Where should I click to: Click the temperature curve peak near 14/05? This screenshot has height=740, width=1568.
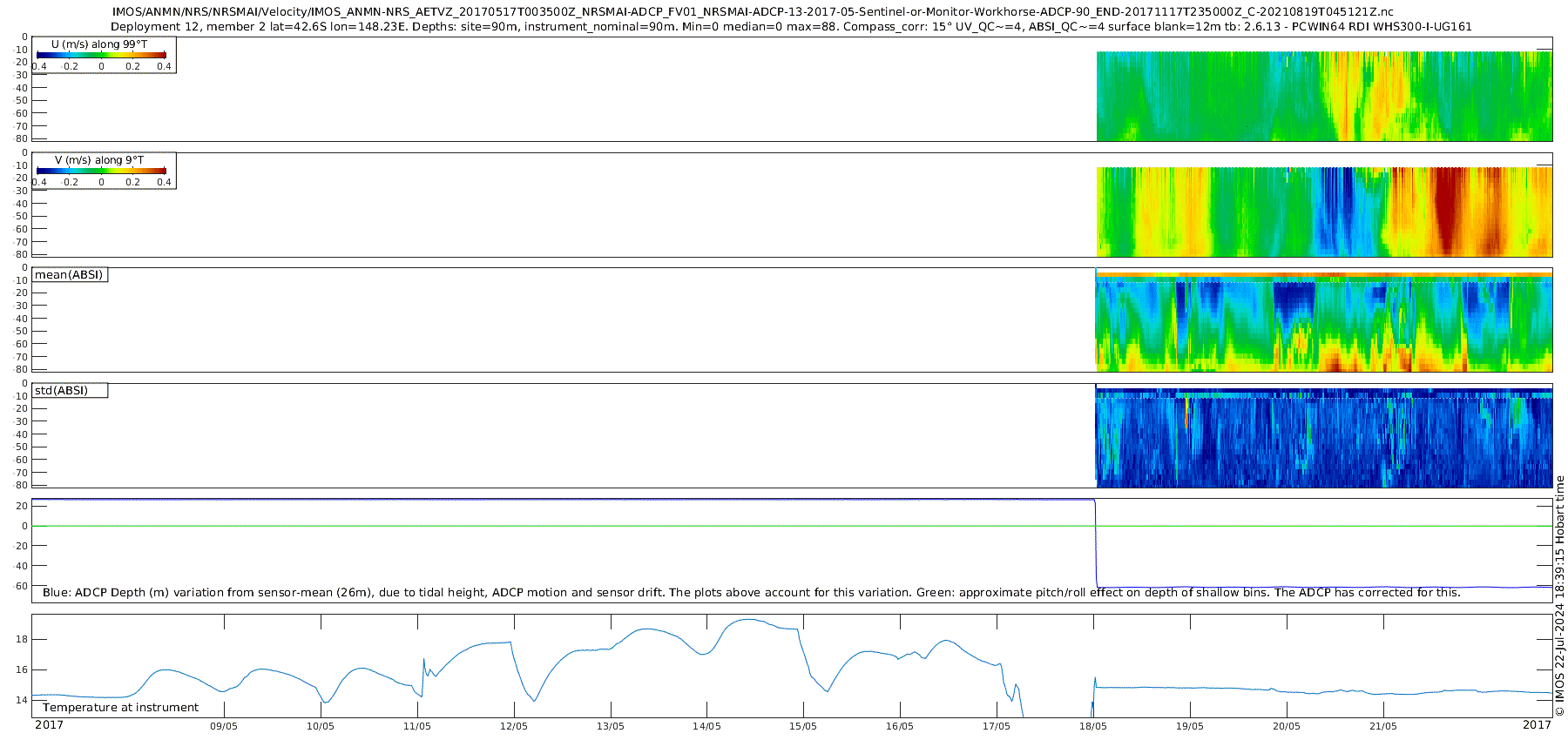pos(749,620)
